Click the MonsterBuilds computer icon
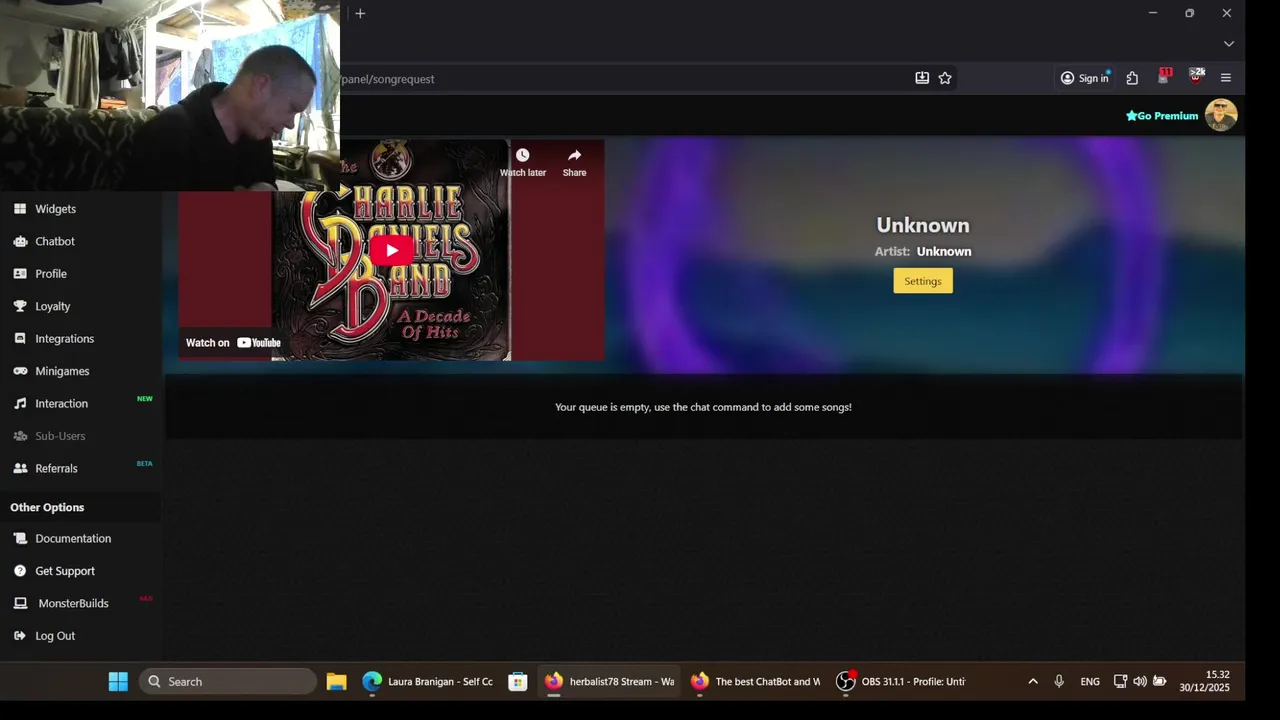 (x=20, y=603)
